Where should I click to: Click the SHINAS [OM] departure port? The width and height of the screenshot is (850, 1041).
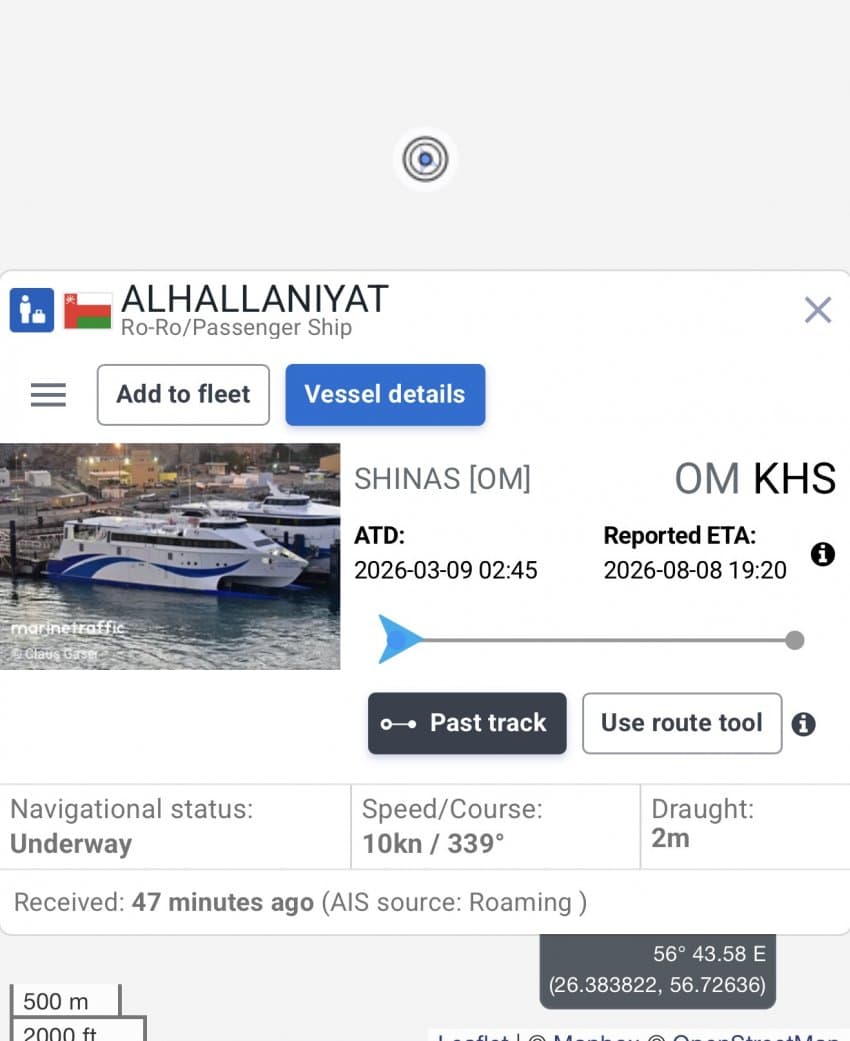tap(442, 479)
